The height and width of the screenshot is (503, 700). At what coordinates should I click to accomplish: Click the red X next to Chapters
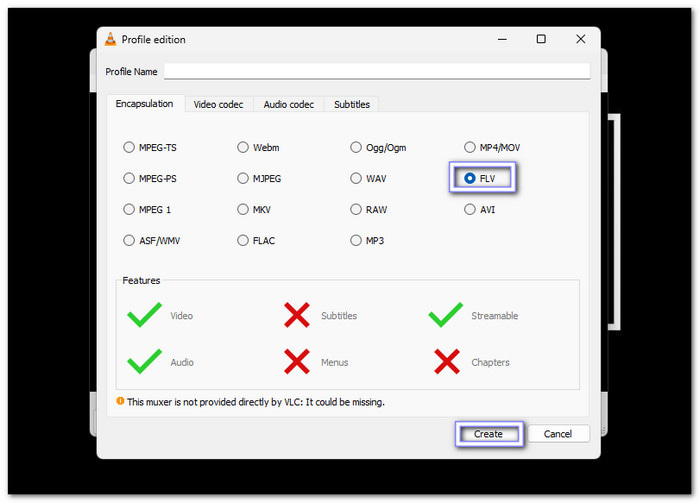point(447,362)
